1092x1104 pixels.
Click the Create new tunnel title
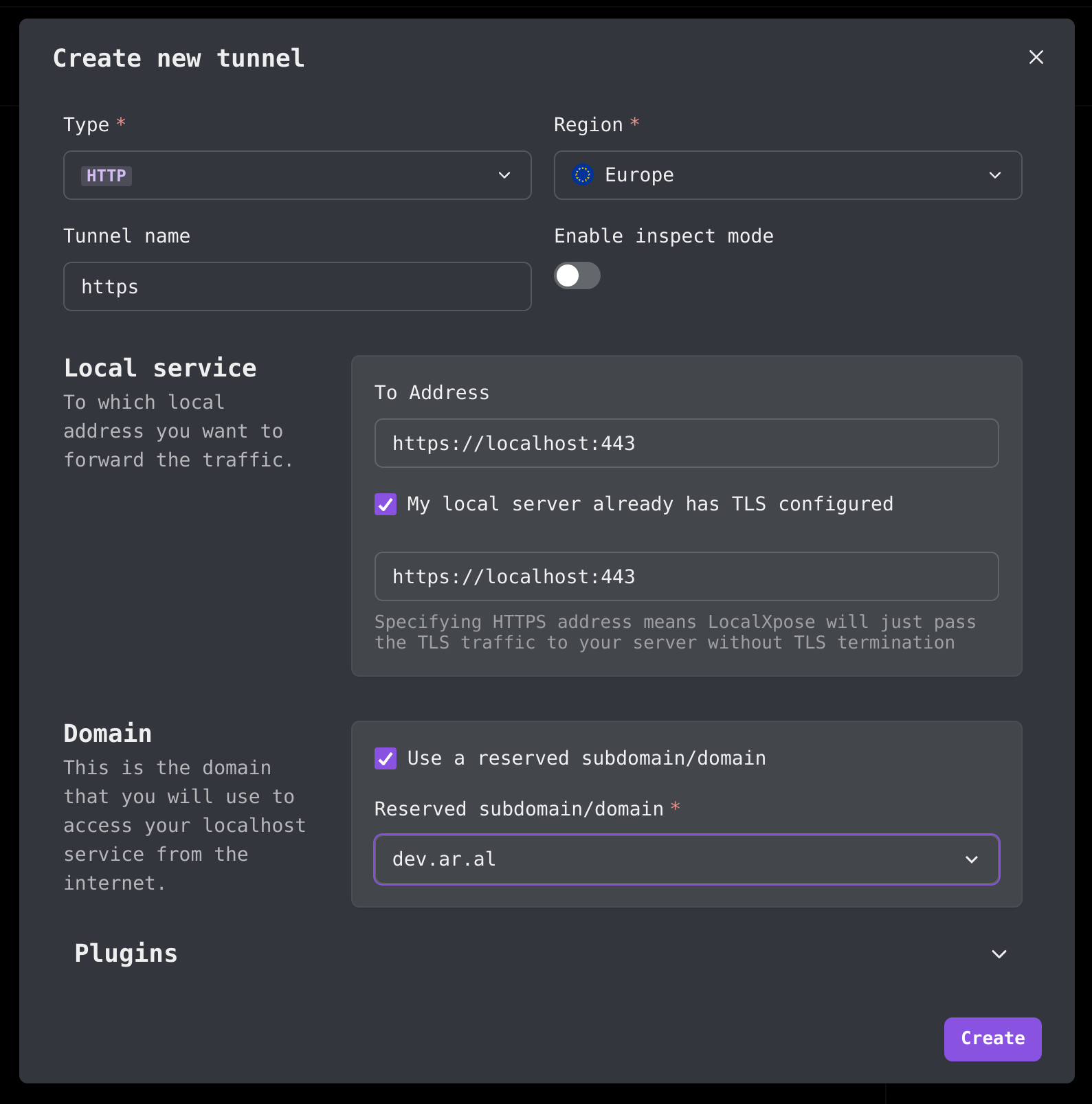179,58
